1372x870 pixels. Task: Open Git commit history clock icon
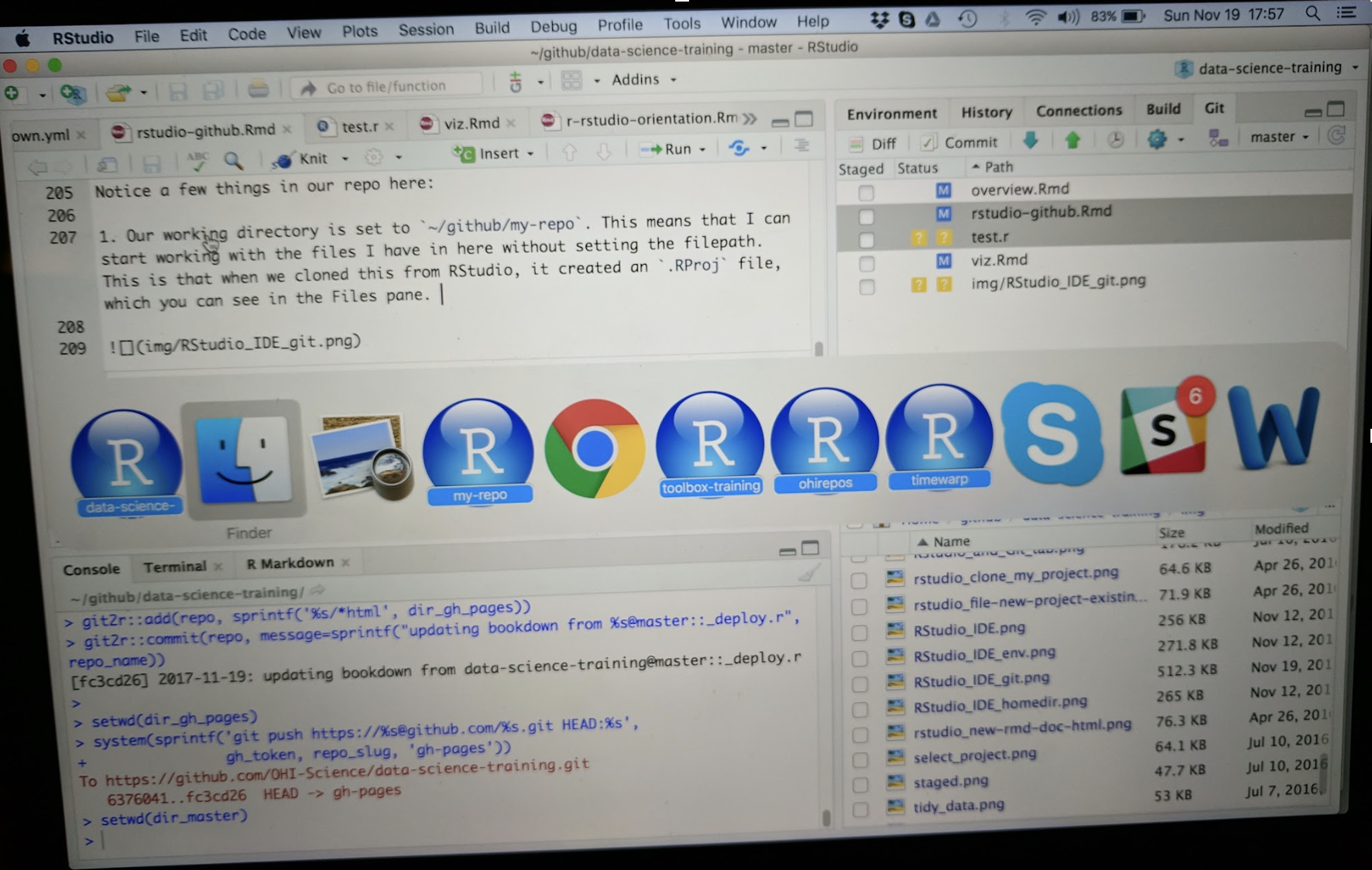coord(1115,140)
